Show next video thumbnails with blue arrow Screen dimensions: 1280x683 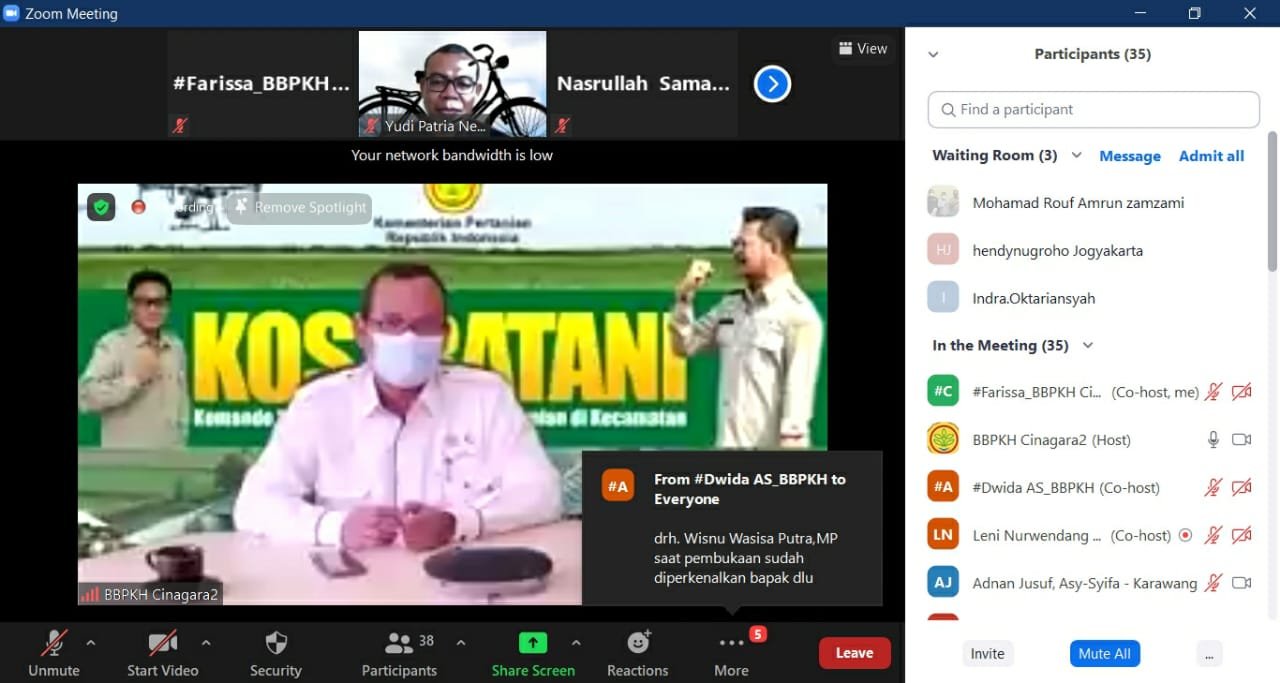[772, 84]
